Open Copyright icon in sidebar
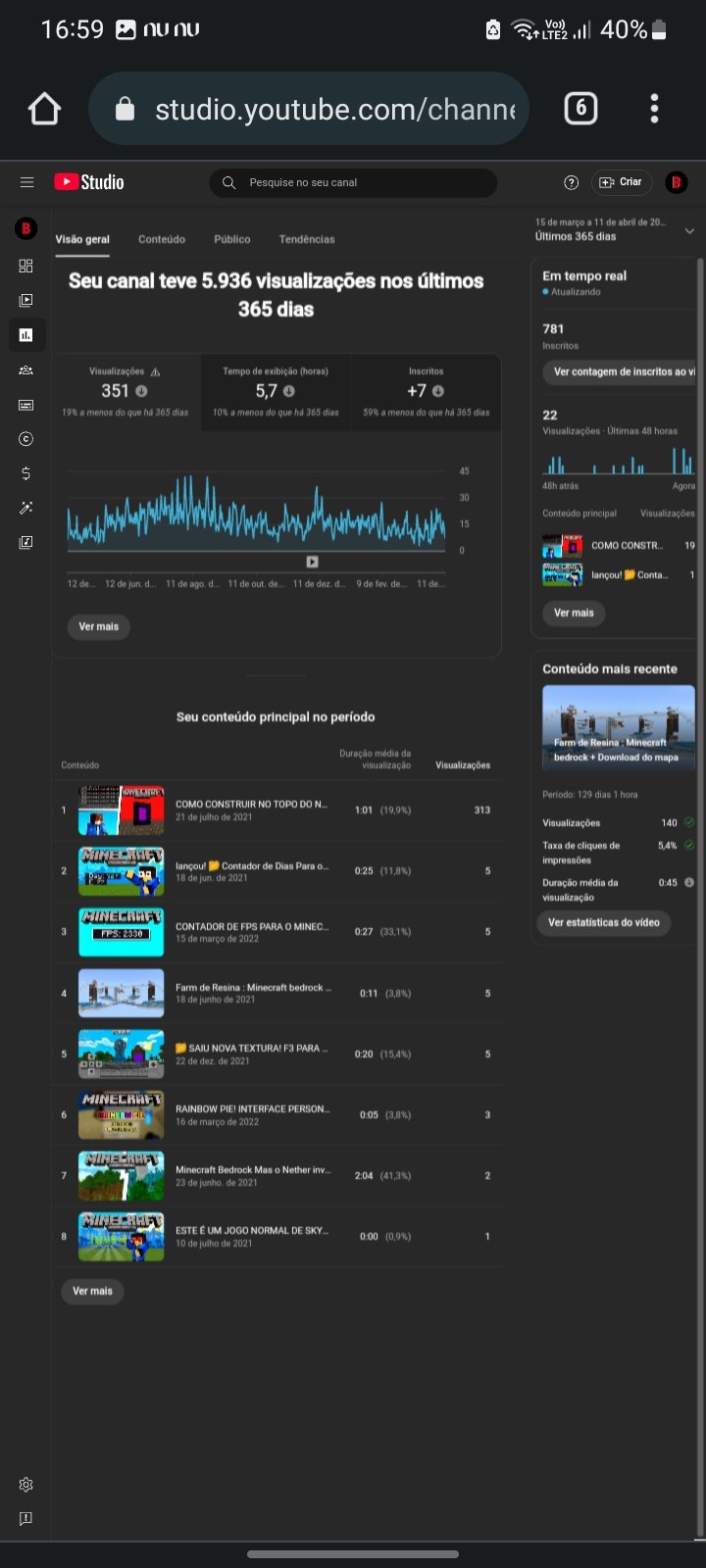This screenshot has width=706, height=1568. [26, 439]
